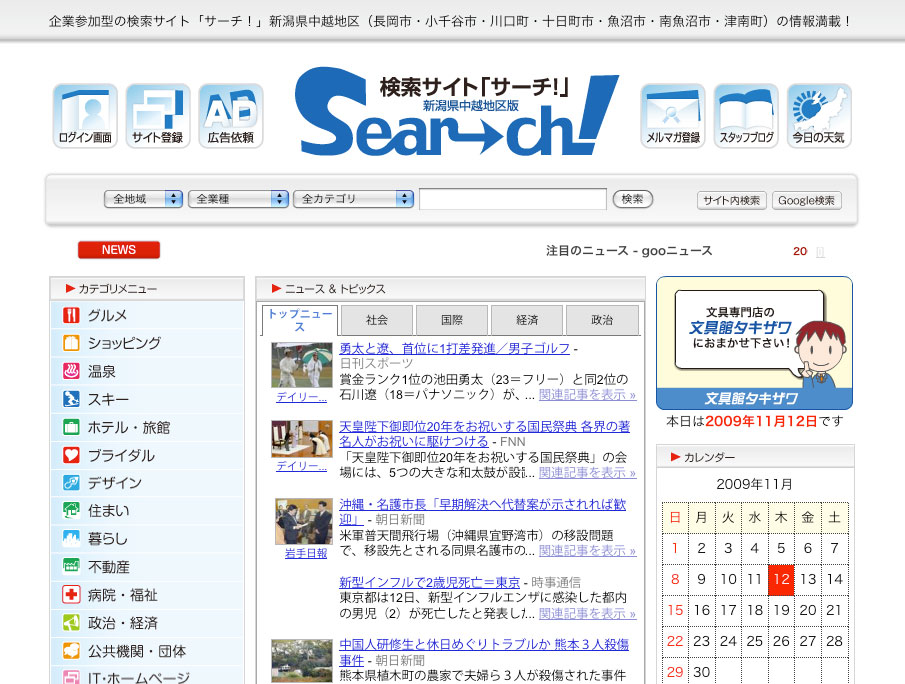905x684 pixels.
Task: Expand the 全業種 industry dropdown
Action: tap(238, 199)
